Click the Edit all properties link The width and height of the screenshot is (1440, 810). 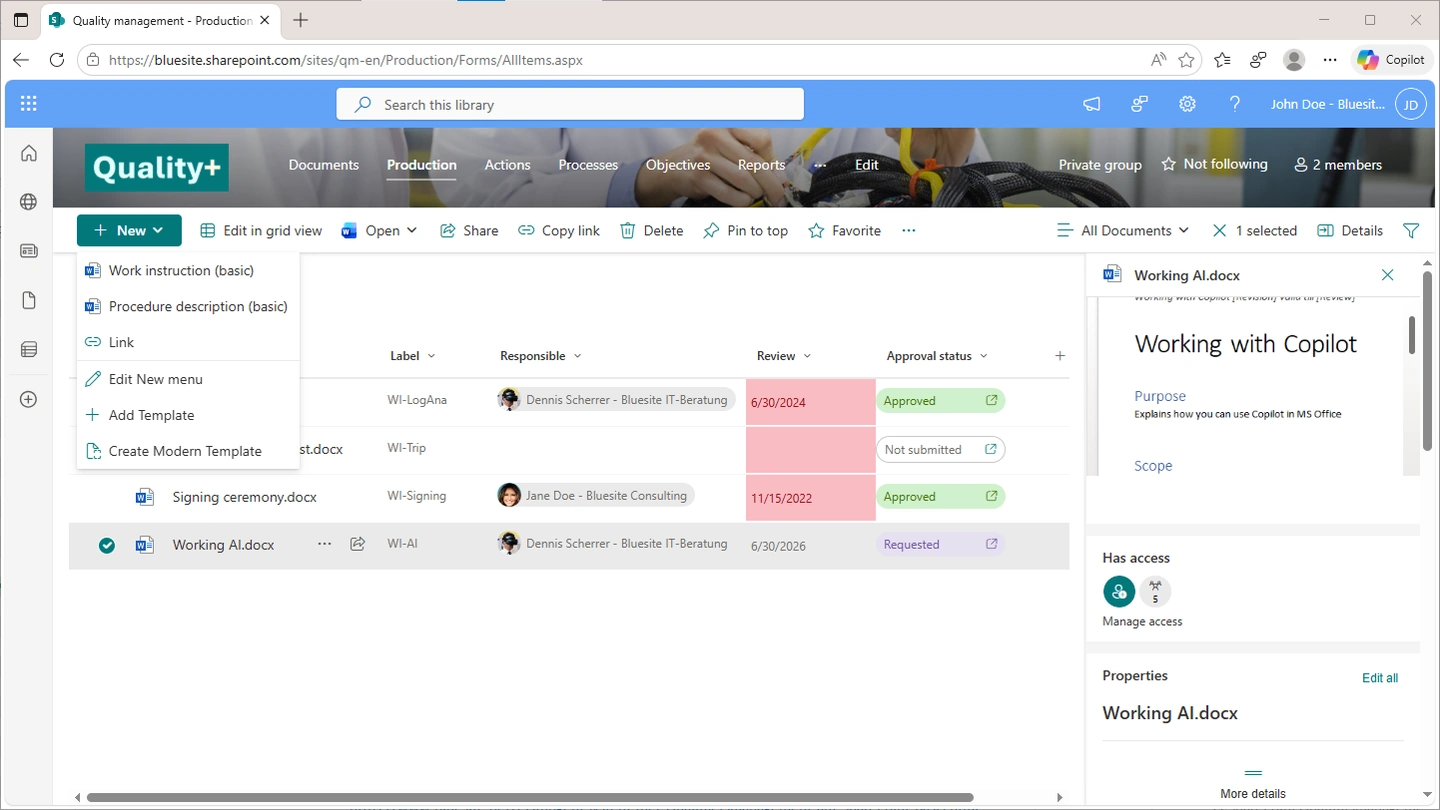pyautogui.click(x=1379, y=678)
